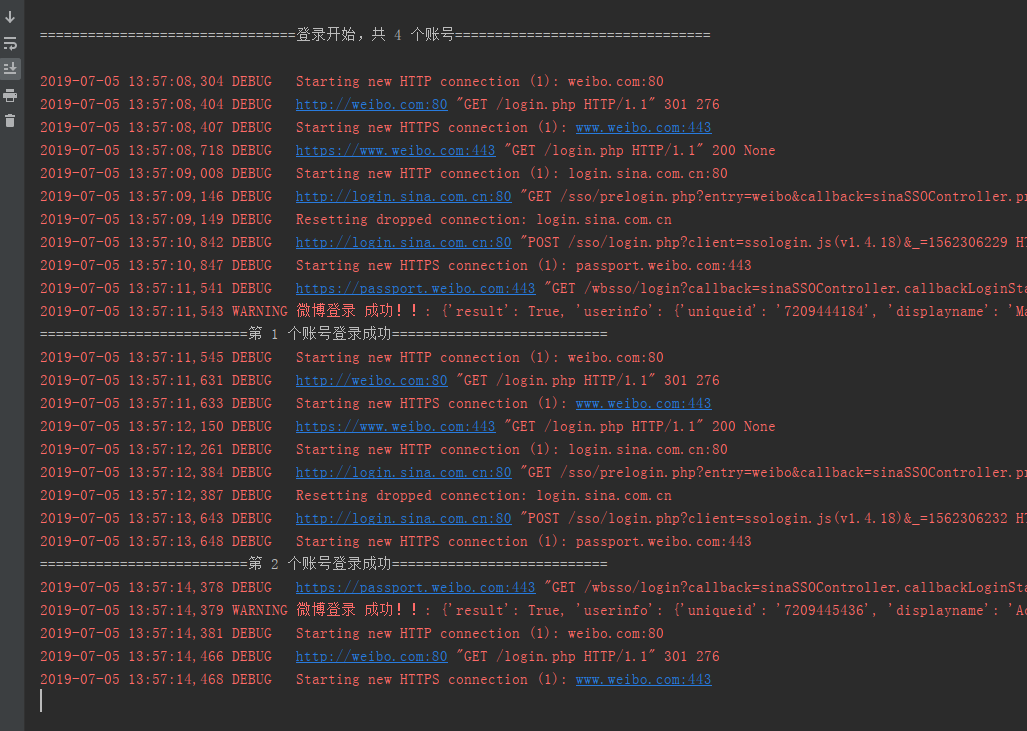Screen dimensions: 1027x731
Task: Click 'login.sina.com.cn:80' text at 13:57:12,261
Action: click(648, 449)
